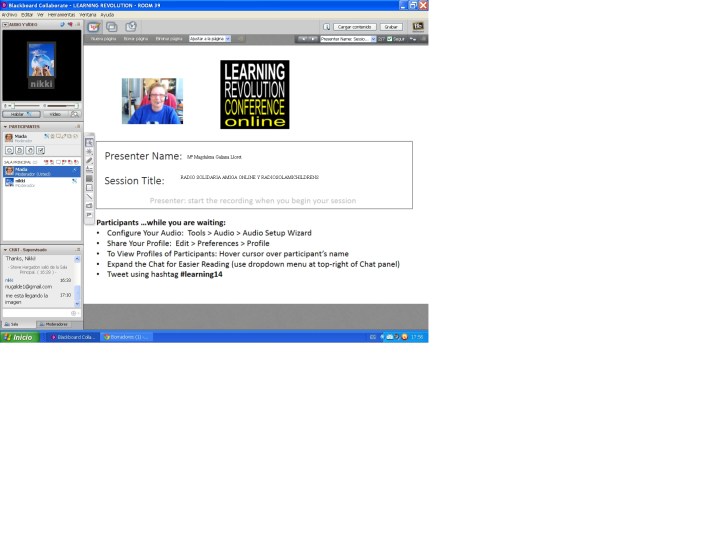This screenshot has width=723, height=542.
Task: Click the raise hand icon
Action: coord(30,150)
